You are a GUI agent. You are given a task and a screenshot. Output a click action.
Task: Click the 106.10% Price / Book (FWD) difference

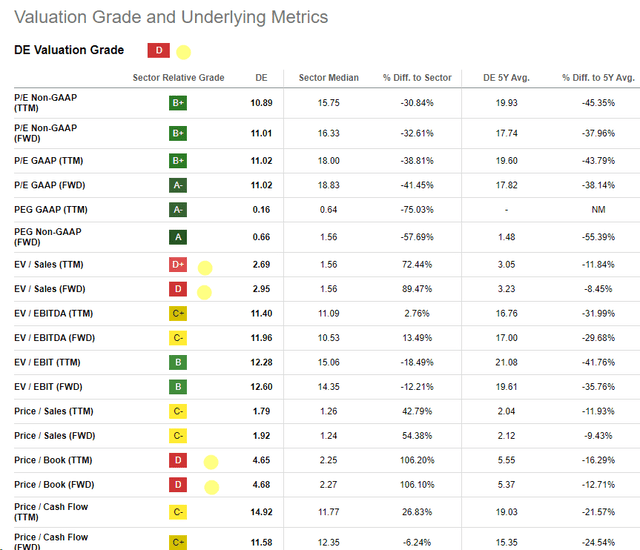coord(417,485)
